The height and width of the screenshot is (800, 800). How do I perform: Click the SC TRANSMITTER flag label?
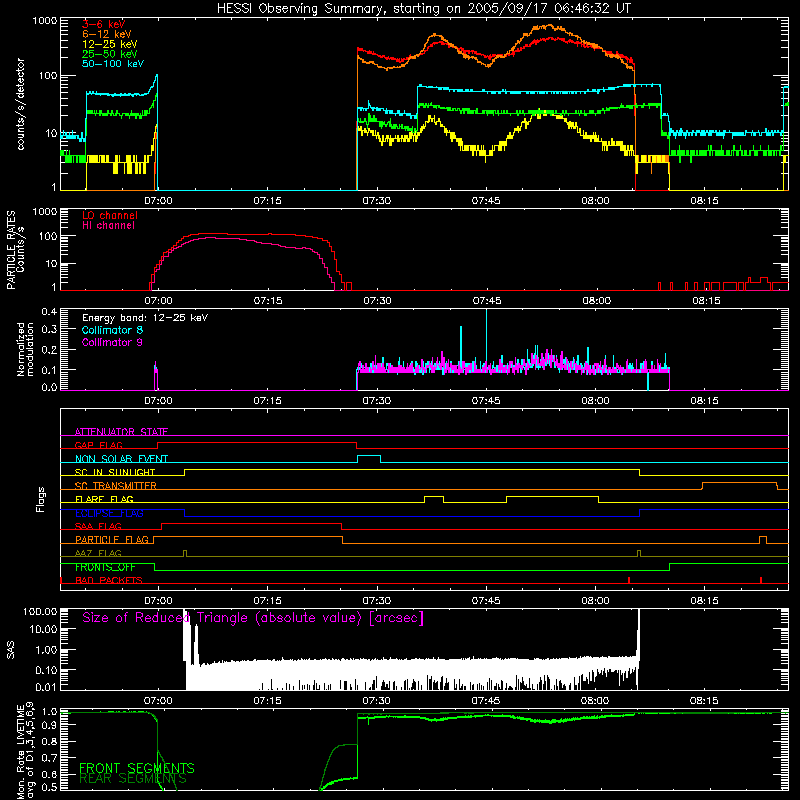(x=116, y=485)
